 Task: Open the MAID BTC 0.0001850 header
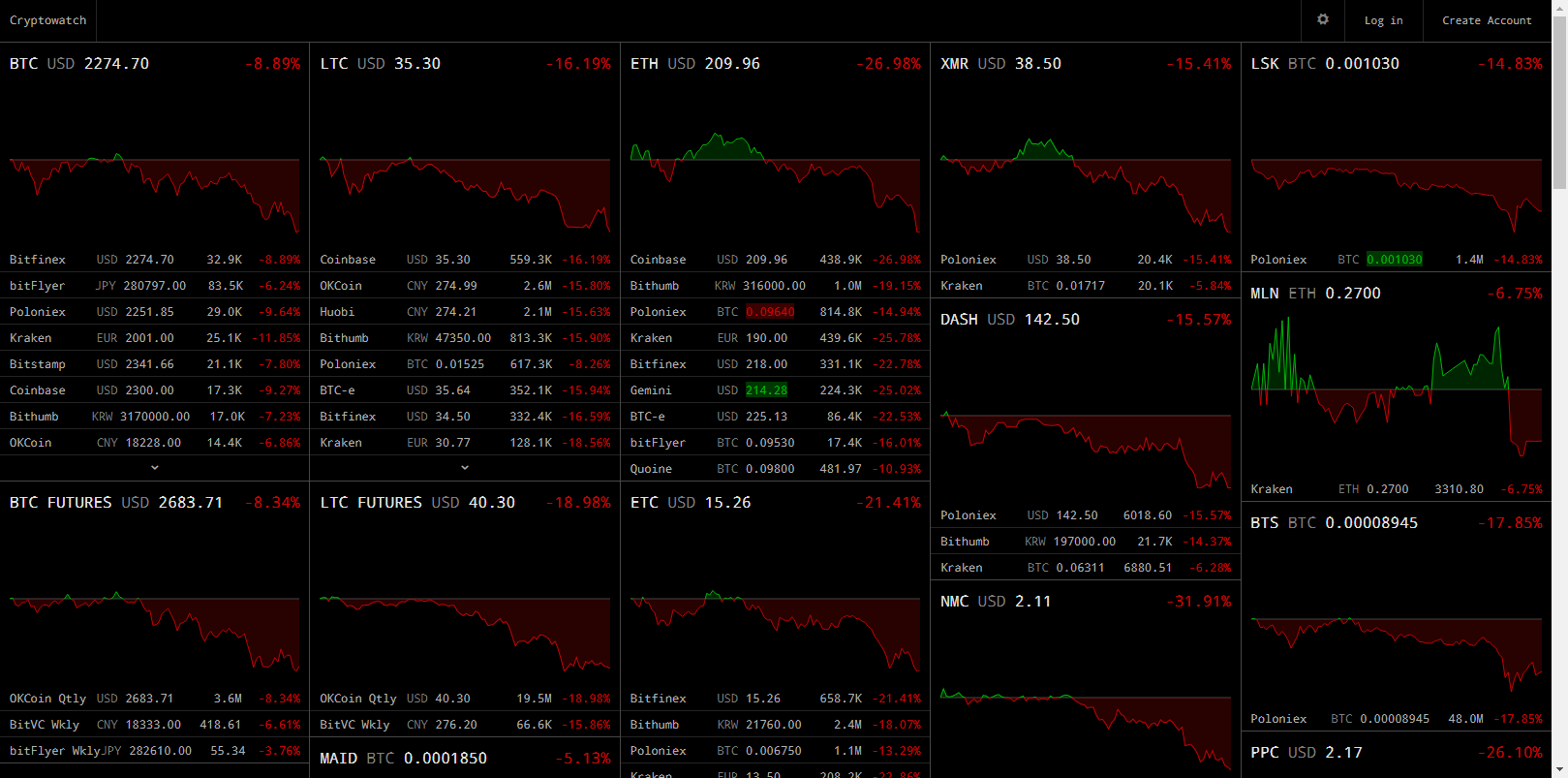click(x=465, y=759)
